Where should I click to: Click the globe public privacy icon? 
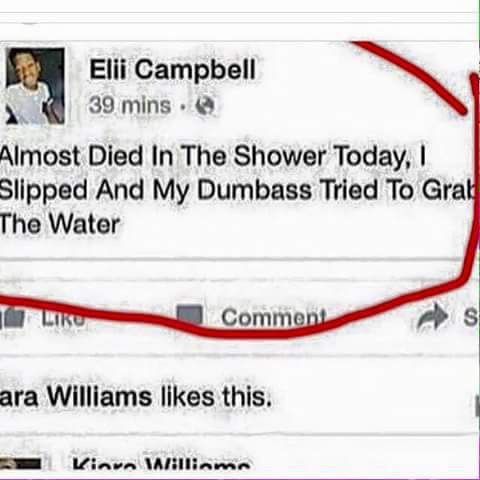205,106
